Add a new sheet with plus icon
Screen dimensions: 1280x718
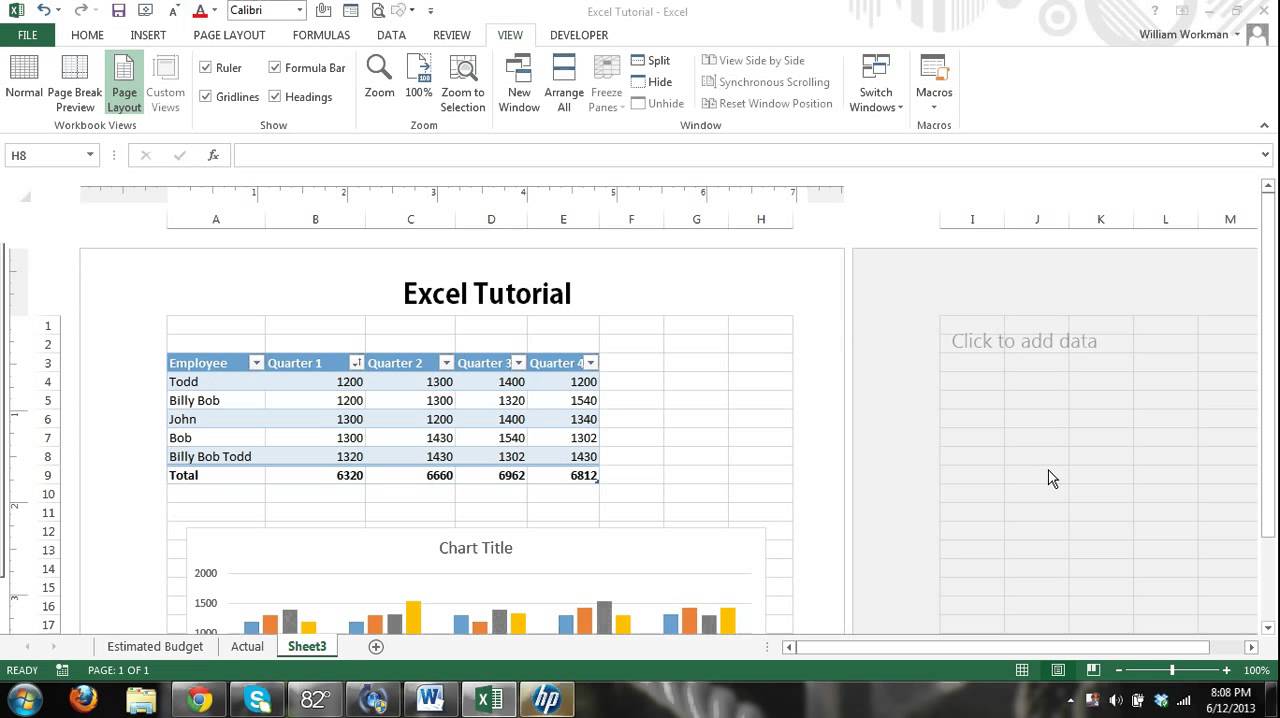click(376, 647)
